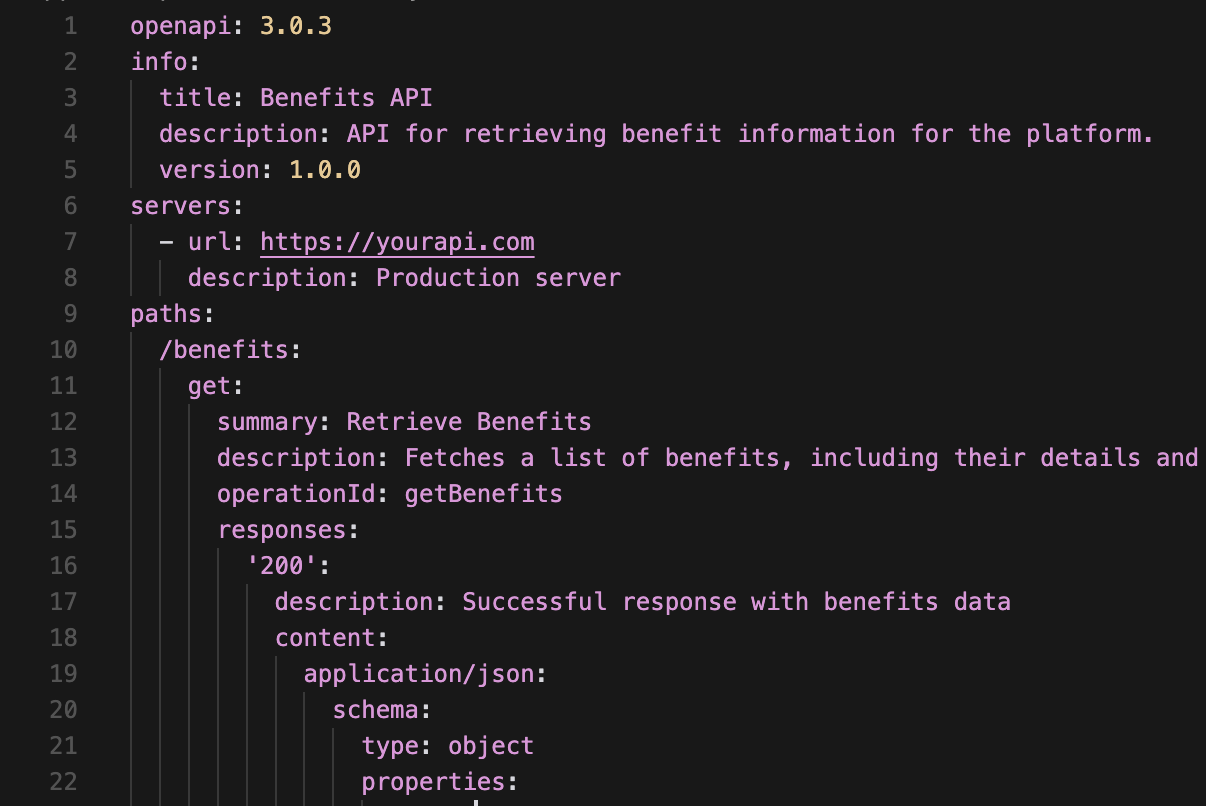Screen dimensions: 1206x806
Task: Click 'Fetches a list of benefits' text
Action: pyautogui.click(x=593, y=458)
